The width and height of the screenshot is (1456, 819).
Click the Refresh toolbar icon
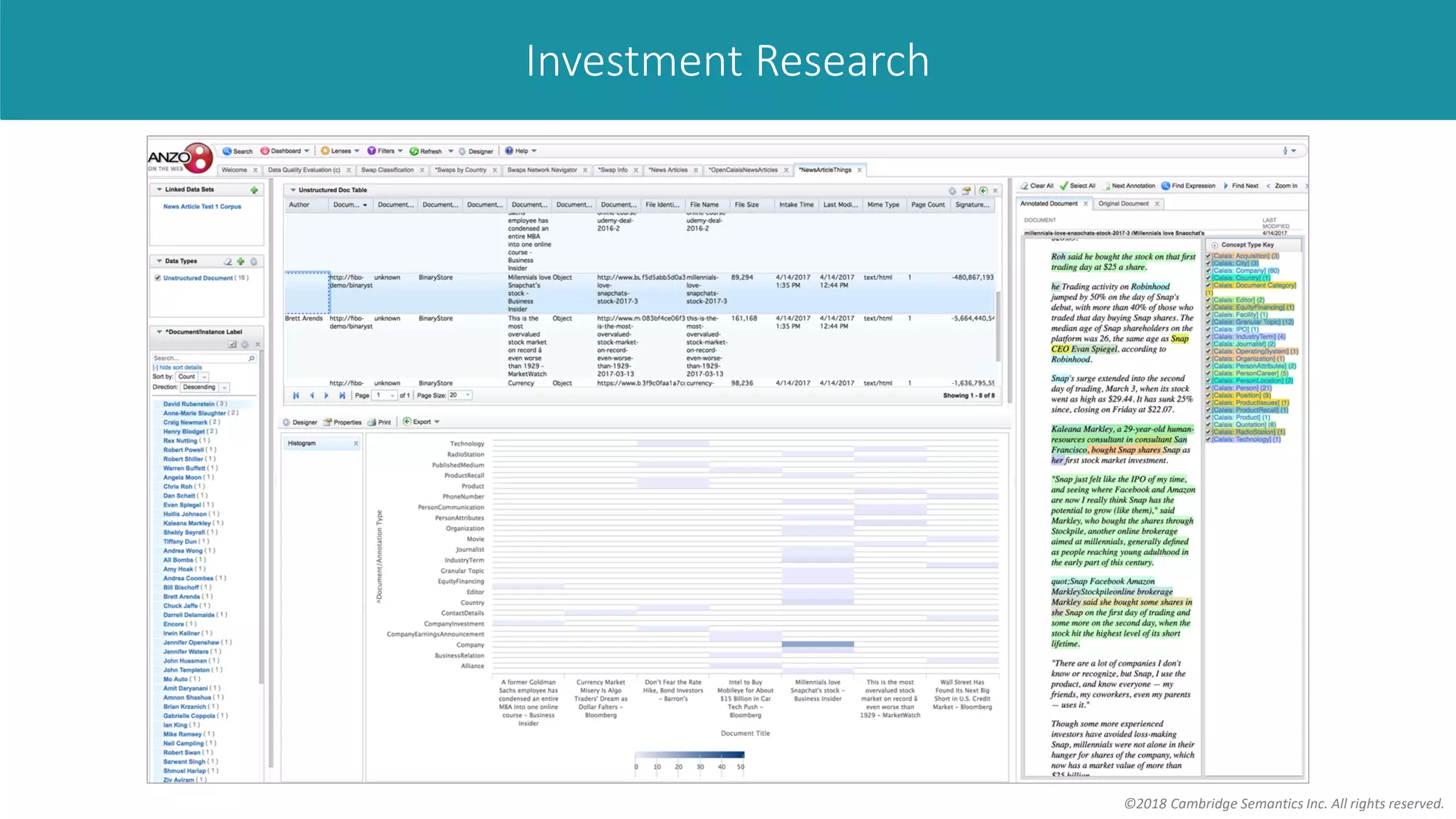(414, 151)
